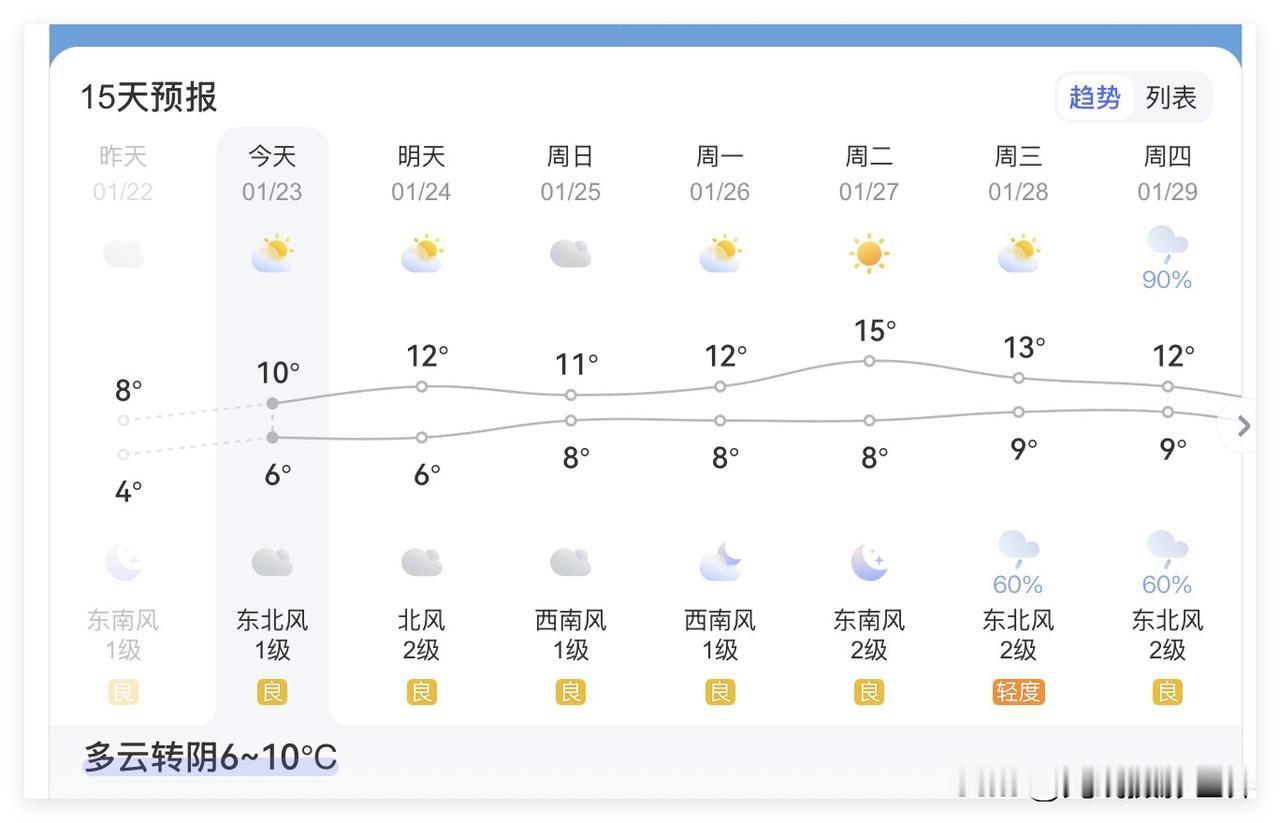Click the cloudy night icon under 周一

[719, 561]
